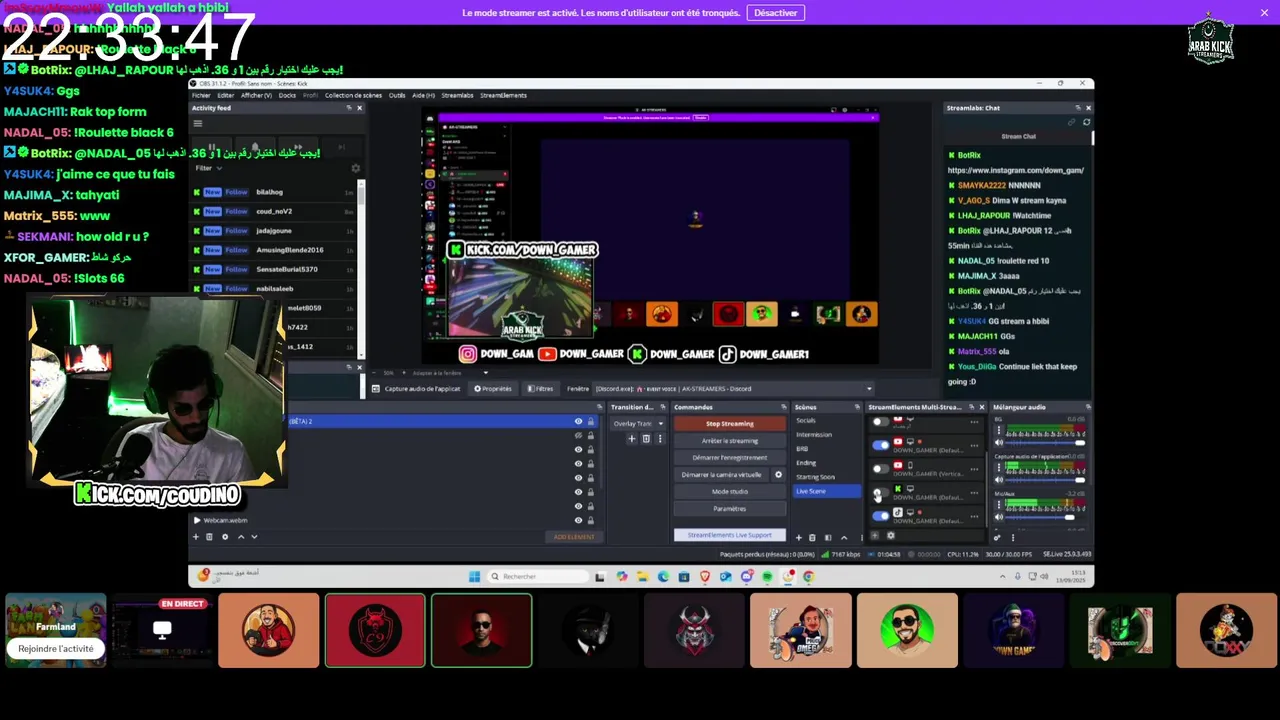1280x720 pixels.
Task: Show hidden system tray icons chevron
Action: pyautogui.click(x=1003, y=576)
